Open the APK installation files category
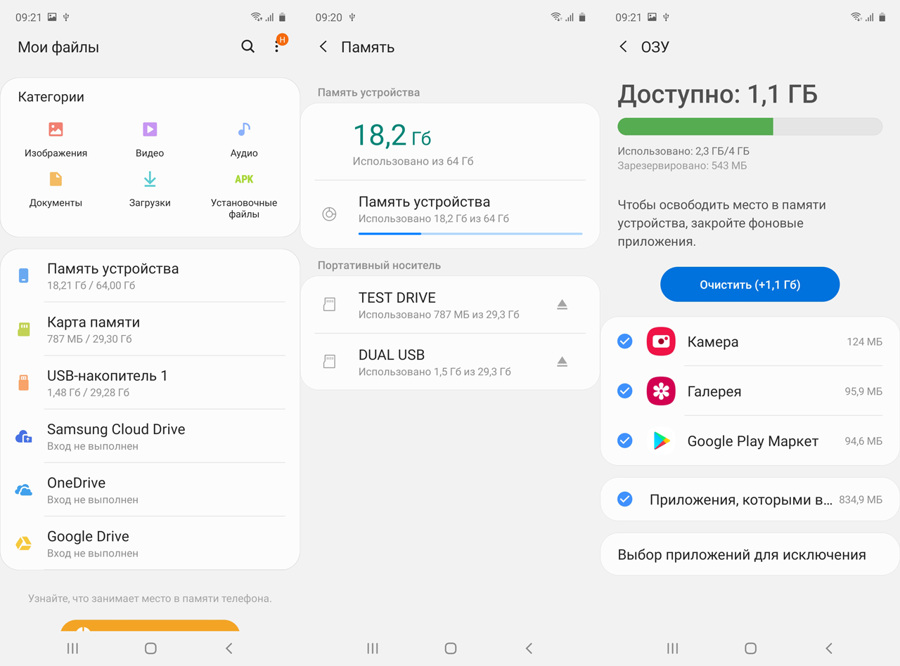This screenshot has width=900, height=666. coord(243,180)
